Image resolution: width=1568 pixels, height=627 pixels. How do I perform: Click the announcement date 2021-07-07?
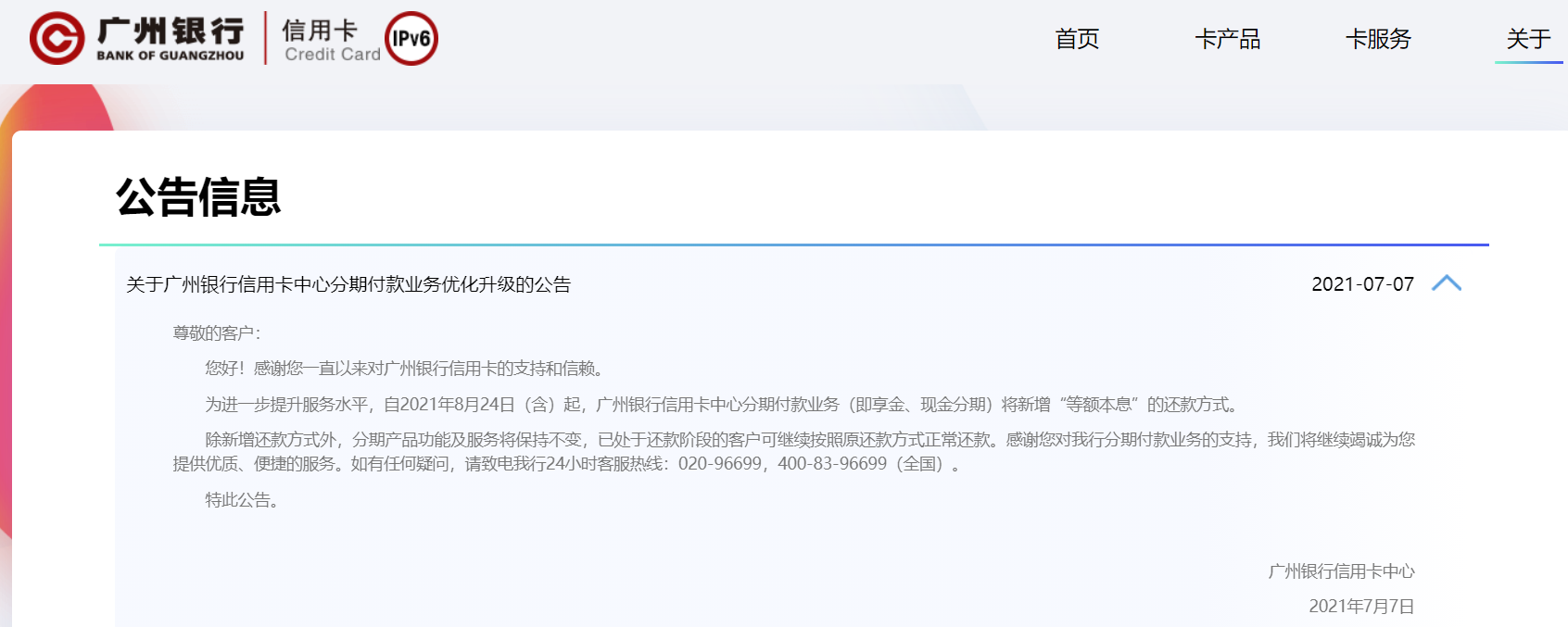[x=1362, y=284]
